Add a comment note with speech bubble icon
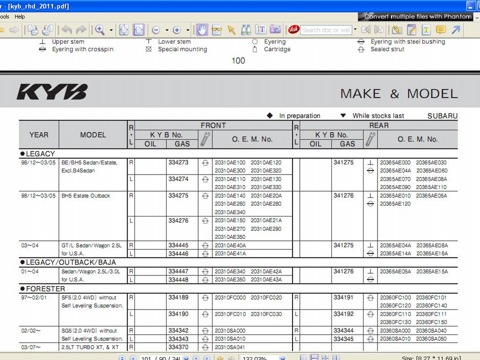480x360 pixels. coord(441,30)
